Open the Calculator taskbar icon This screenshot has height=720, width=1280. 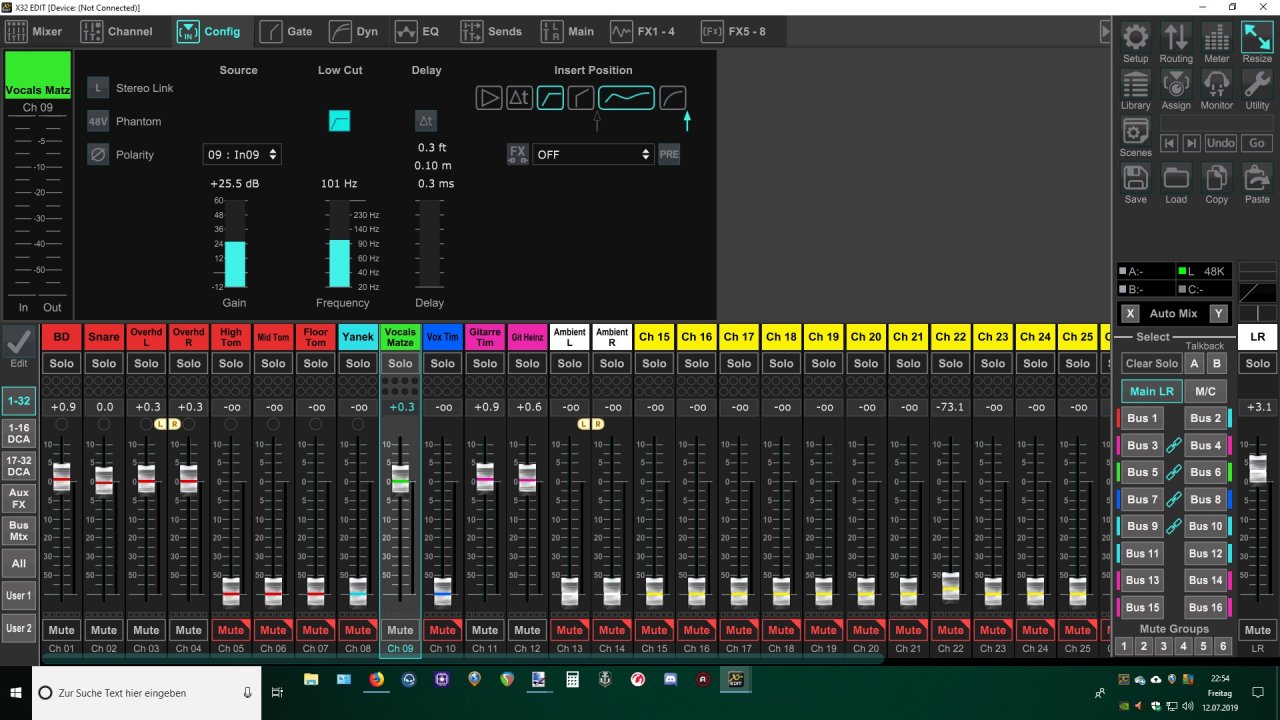(572, 680)
